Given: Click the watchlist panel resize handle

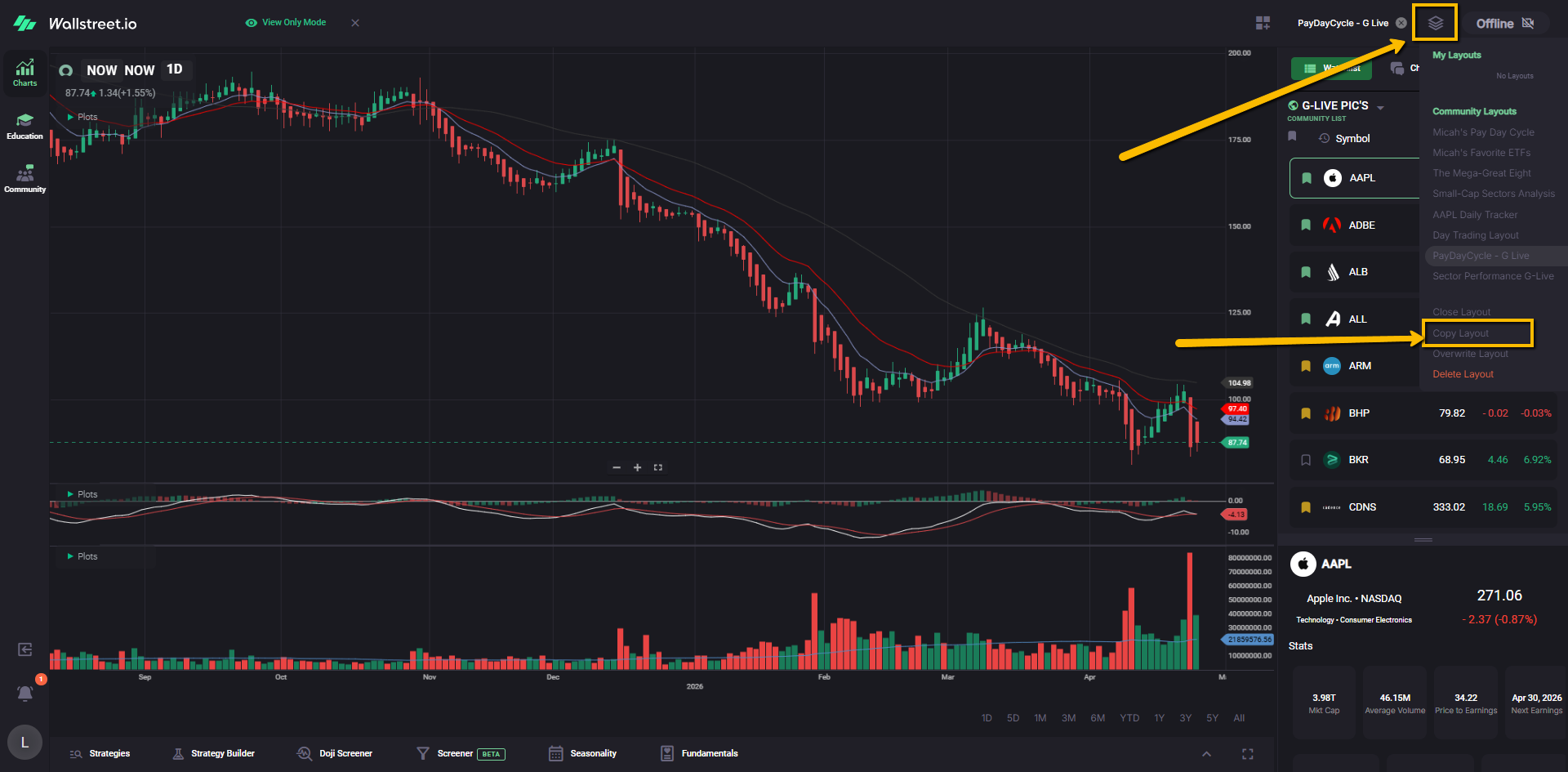Looking at the screenshot, I should (x=1423, y=540).
